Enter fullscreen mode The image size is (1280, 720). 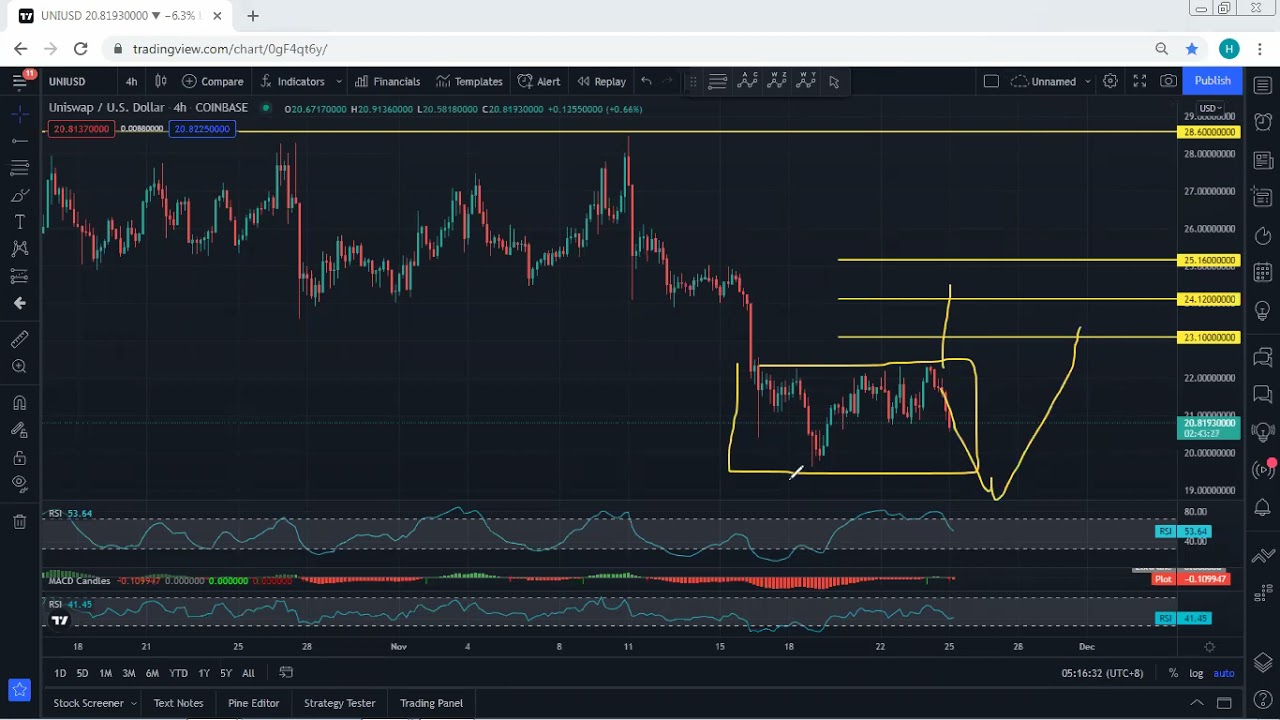pos(1139,81)
